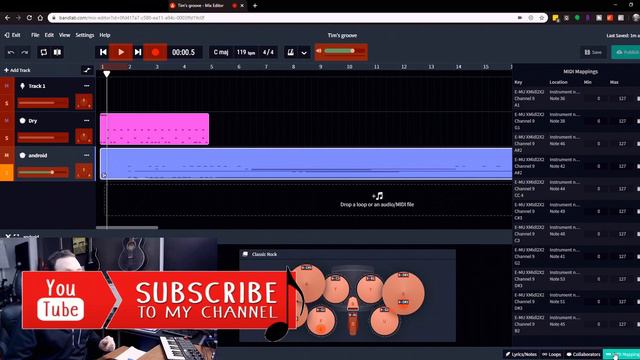
Task: Toggle the automation view button
Action: coord(87,70)
